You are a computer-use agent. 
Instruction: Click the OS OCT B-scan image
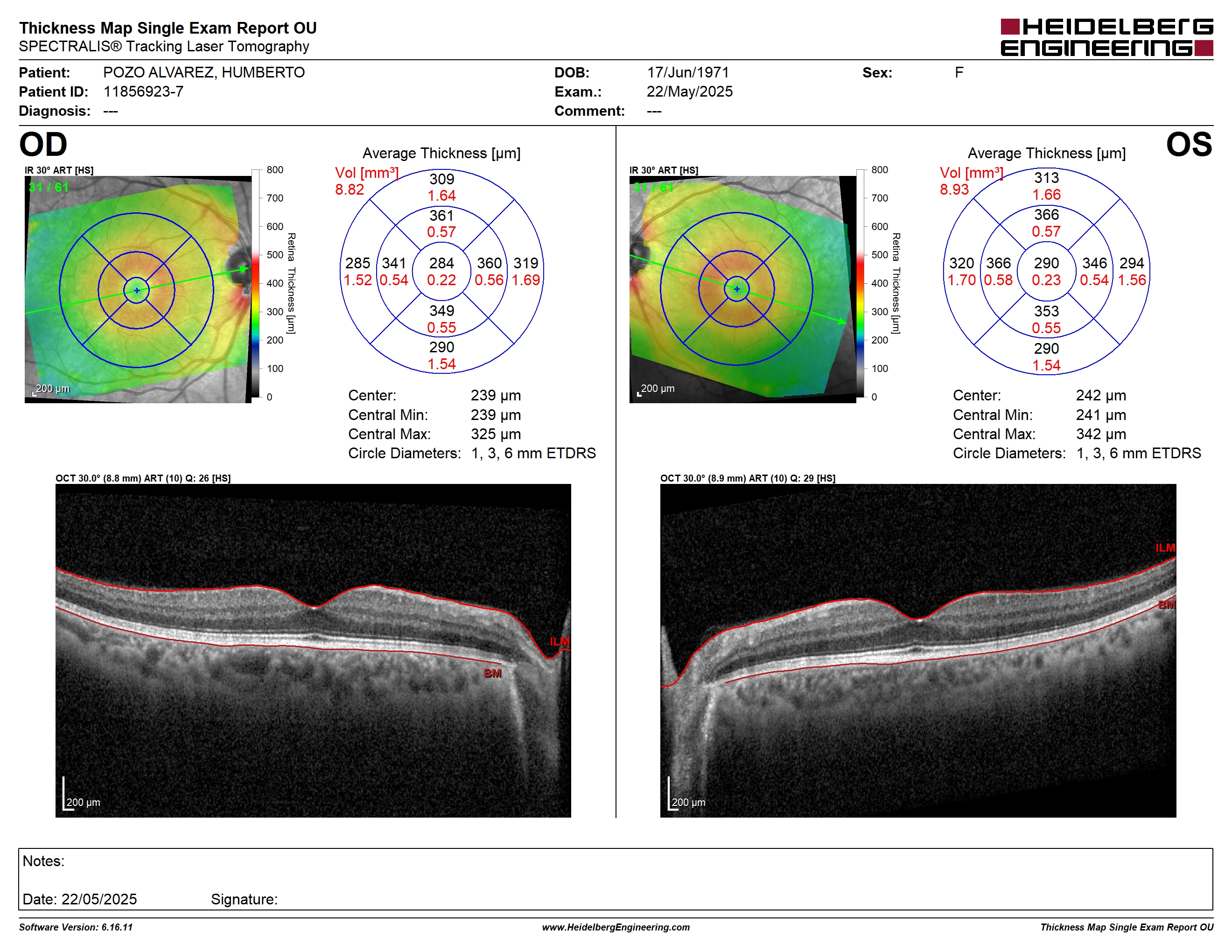918,651
